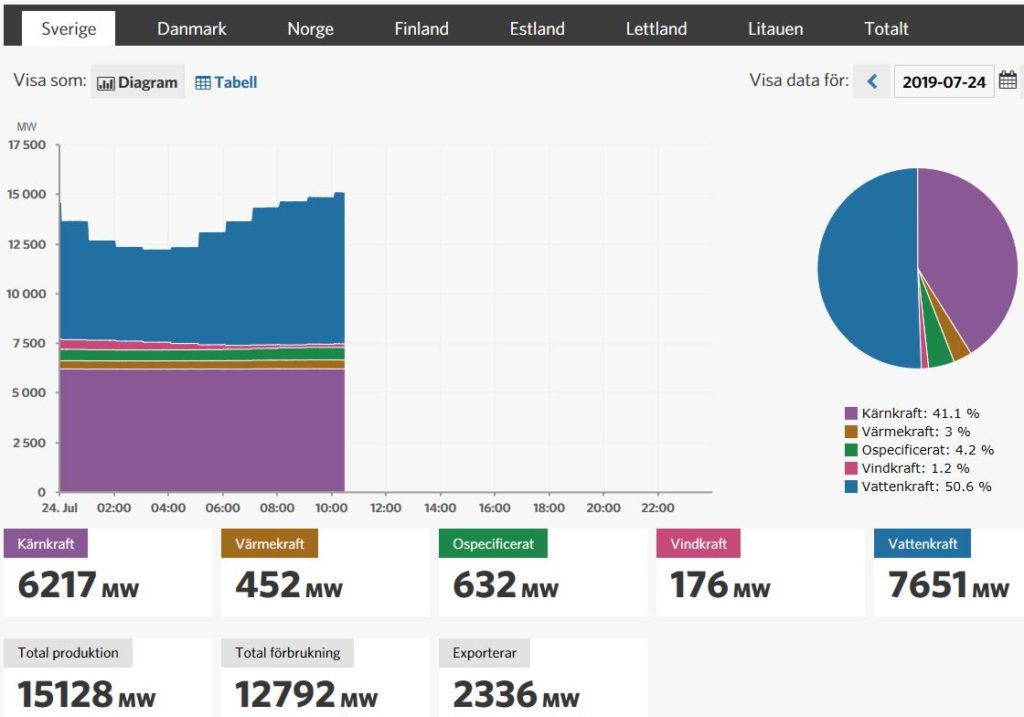Open the Danmark tab

(x=192, y=29)
